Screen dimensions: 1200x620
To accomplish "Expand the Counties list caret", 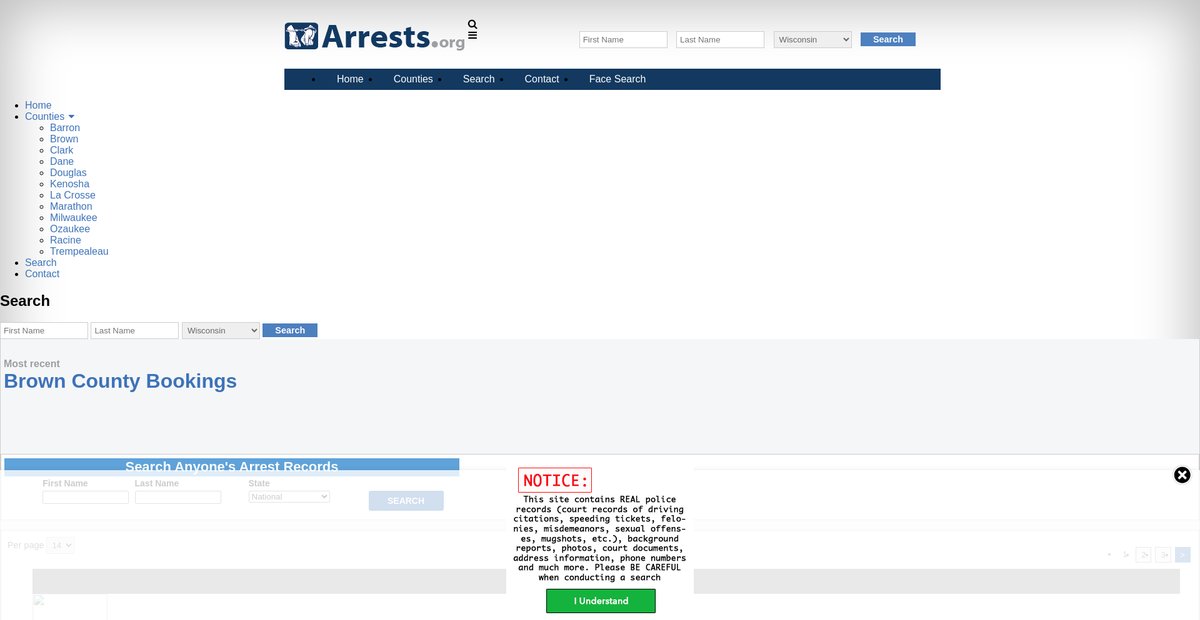I will pos(71,117).
